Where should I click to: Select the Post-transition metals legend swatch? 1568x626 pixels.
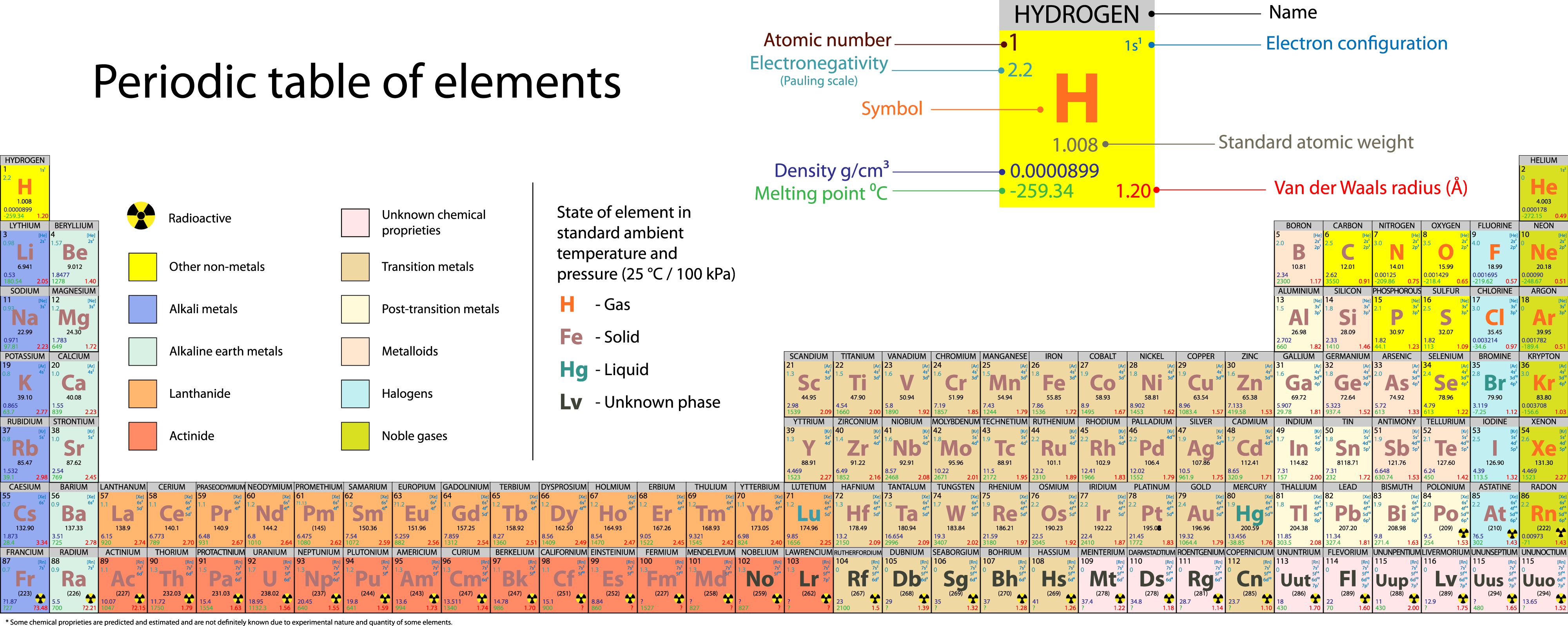coord(356,309)
